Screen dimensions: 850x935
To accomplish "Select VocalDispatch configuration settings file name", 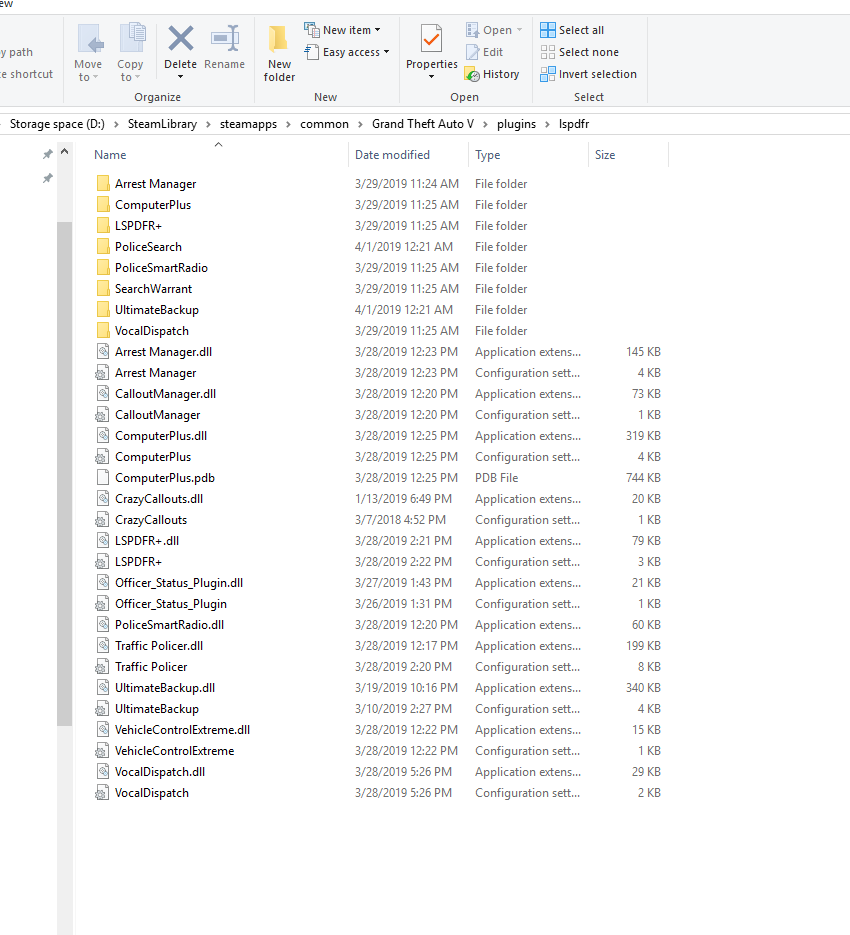I will tap(152, 792).
